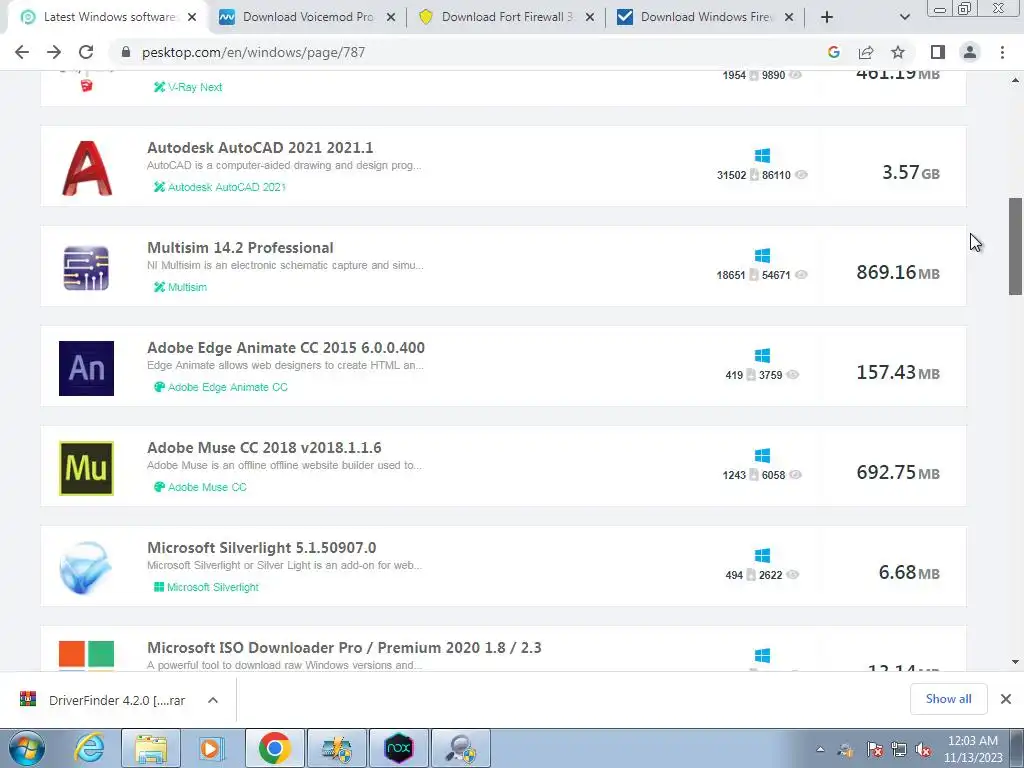Screen dimensions: 1024x768
Task: Click the Adobe Muse CC tag link
Action: coord(200,487)
